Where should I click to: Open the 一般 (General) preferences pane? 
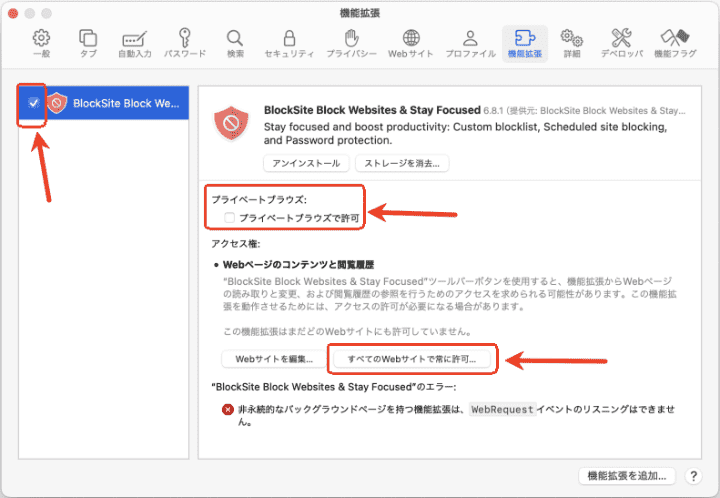coord(41,44)
